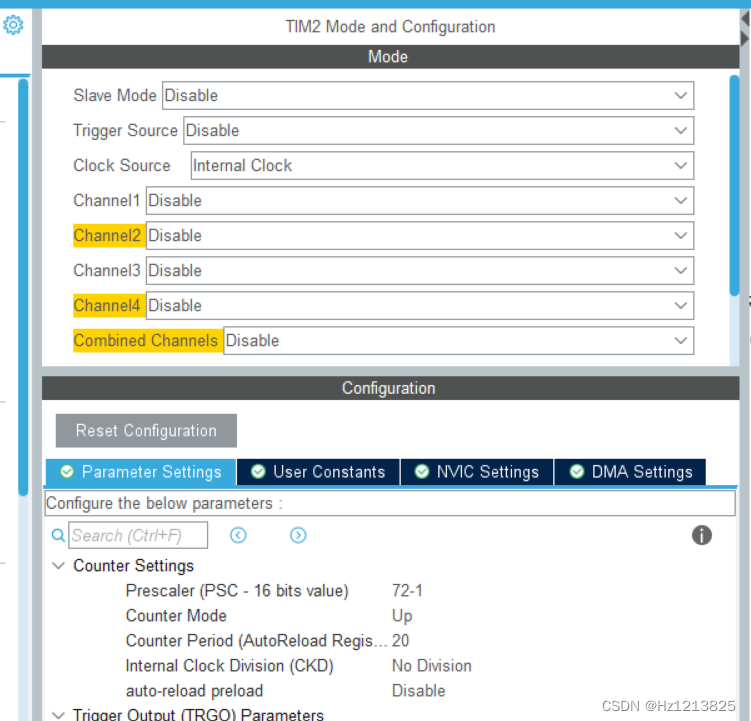Image resolution: width=751 pixels, height=721 pixels.
Task: Click the settings gear icon
Action: [13, 25]
